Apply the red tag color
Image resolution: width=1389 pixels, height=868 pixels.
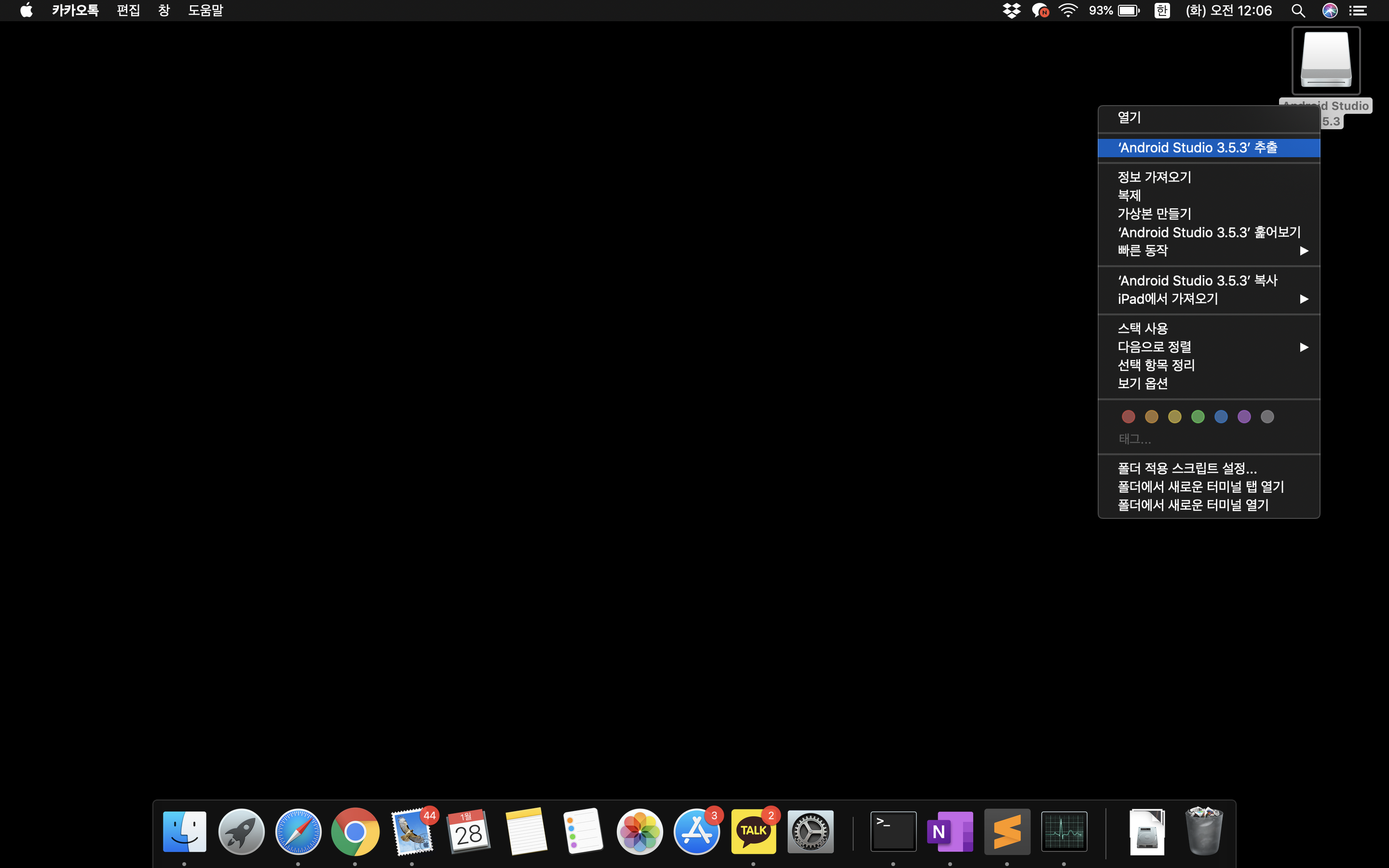coord(1128,417)
